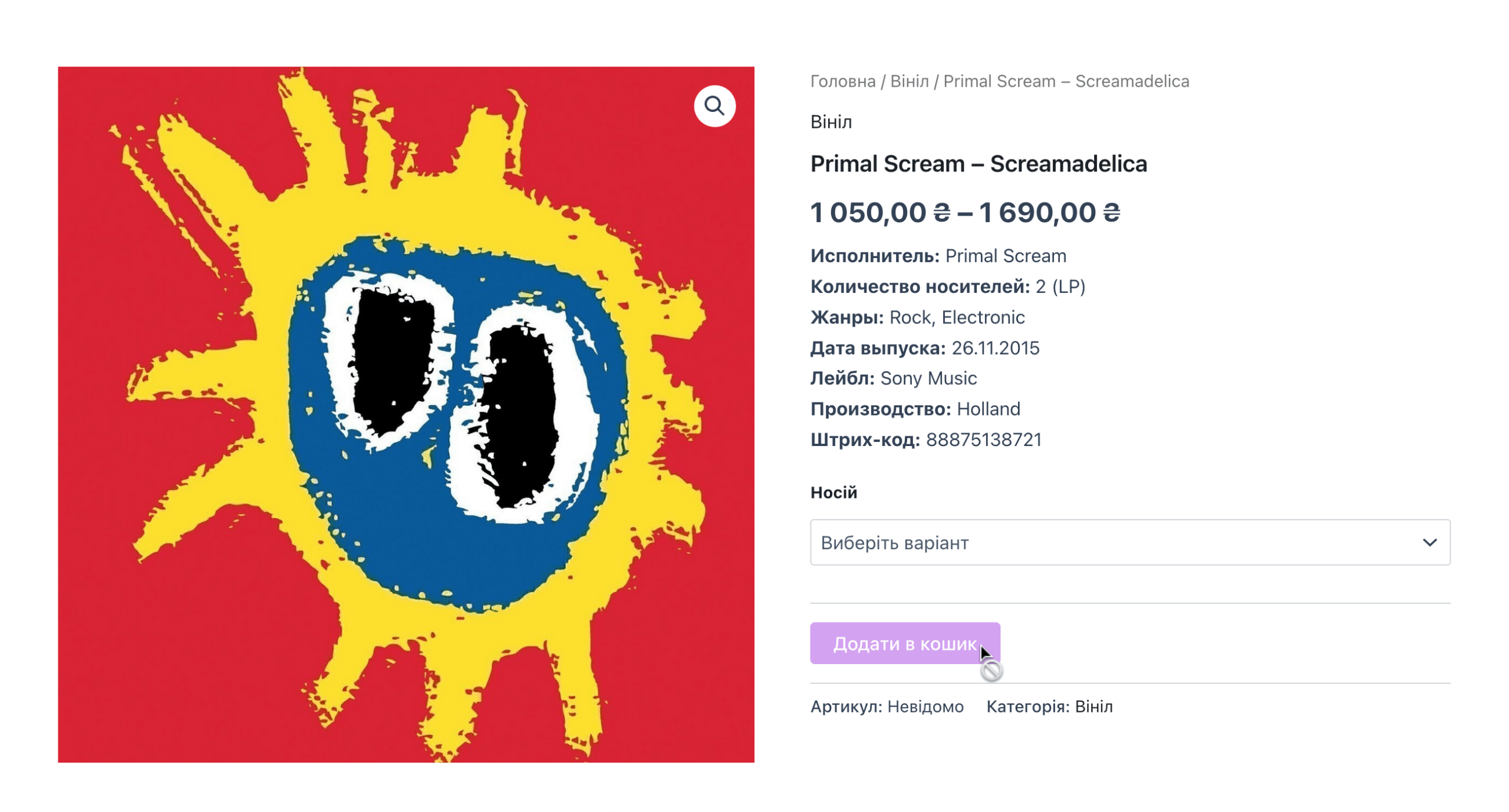The image size is (1509, 812).
Task: Click the 'Primal Scream – Screamadelica' product heading
Action: [x=978, y=164]
